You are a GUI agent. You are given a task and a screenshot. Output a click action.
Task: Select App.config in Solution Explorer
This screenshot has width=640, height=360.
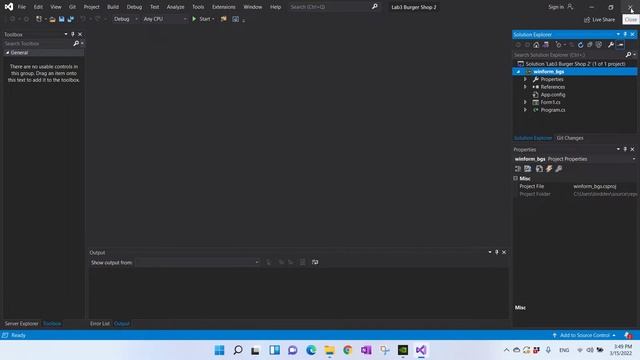click(553, 95)
